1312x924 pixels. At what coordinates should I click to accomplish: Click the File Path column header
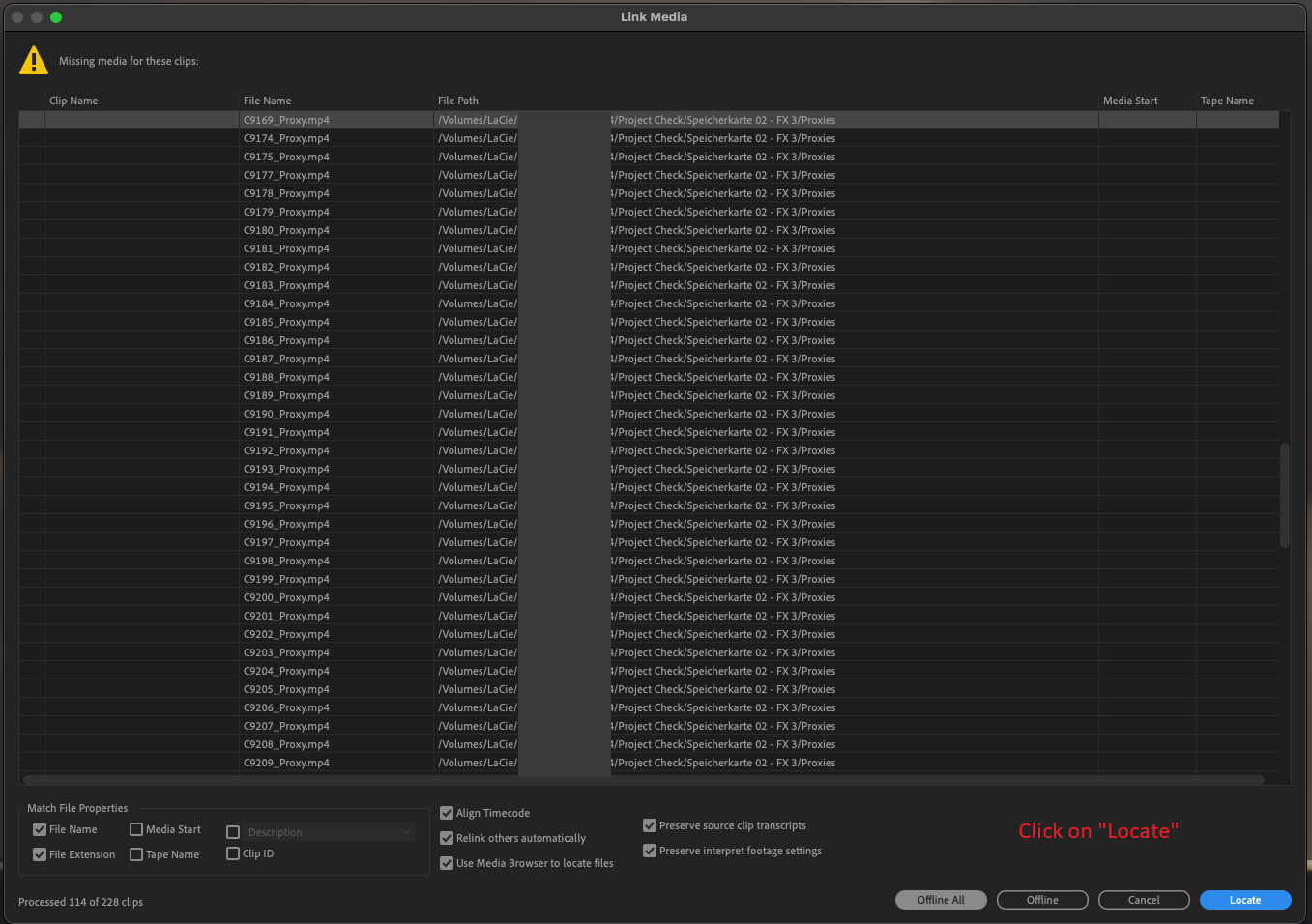[x=457, y=101]
